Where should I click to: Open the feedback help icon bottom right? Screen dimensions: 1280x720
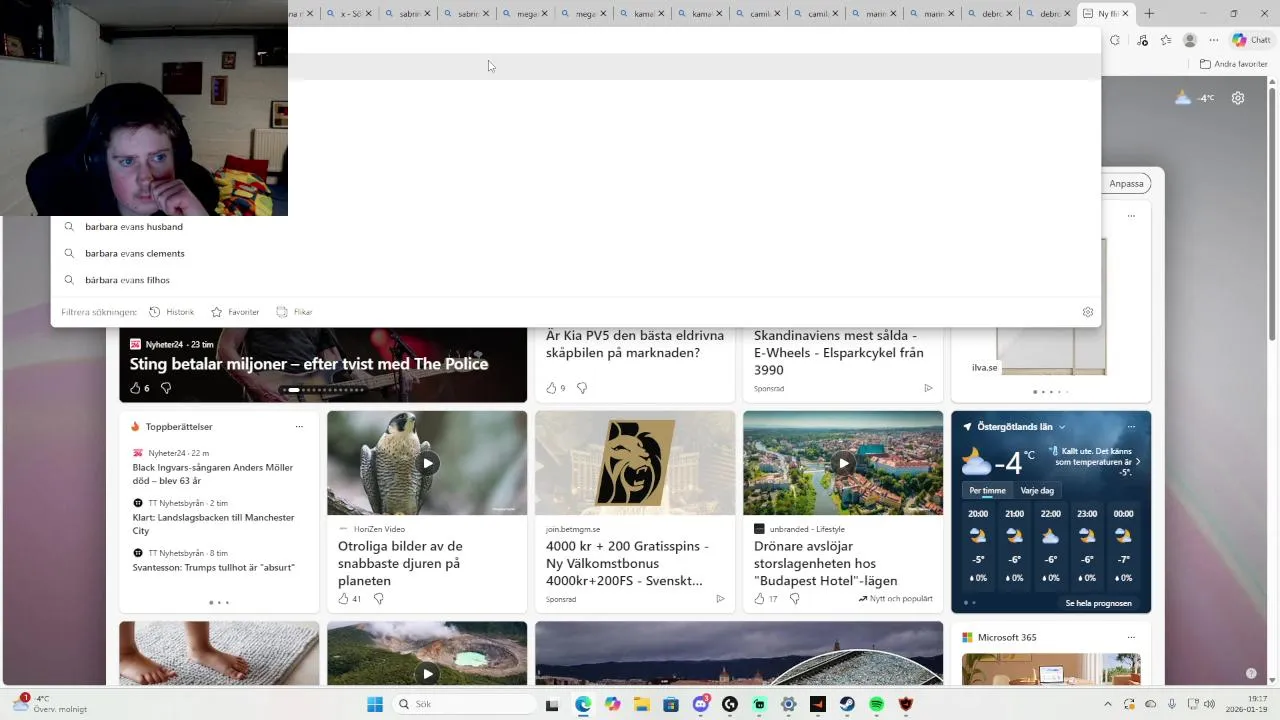pos(1251,673)
